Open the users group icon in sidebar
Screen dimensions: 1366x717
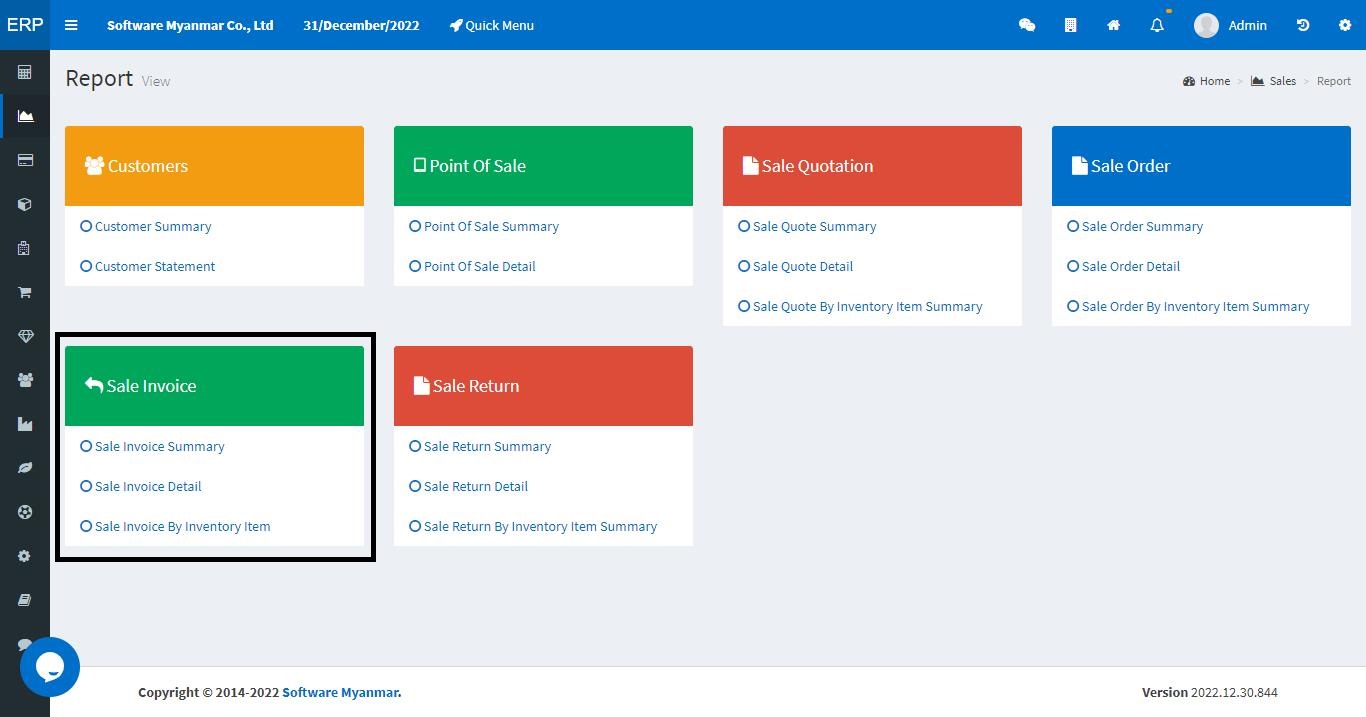pos(25,380)
